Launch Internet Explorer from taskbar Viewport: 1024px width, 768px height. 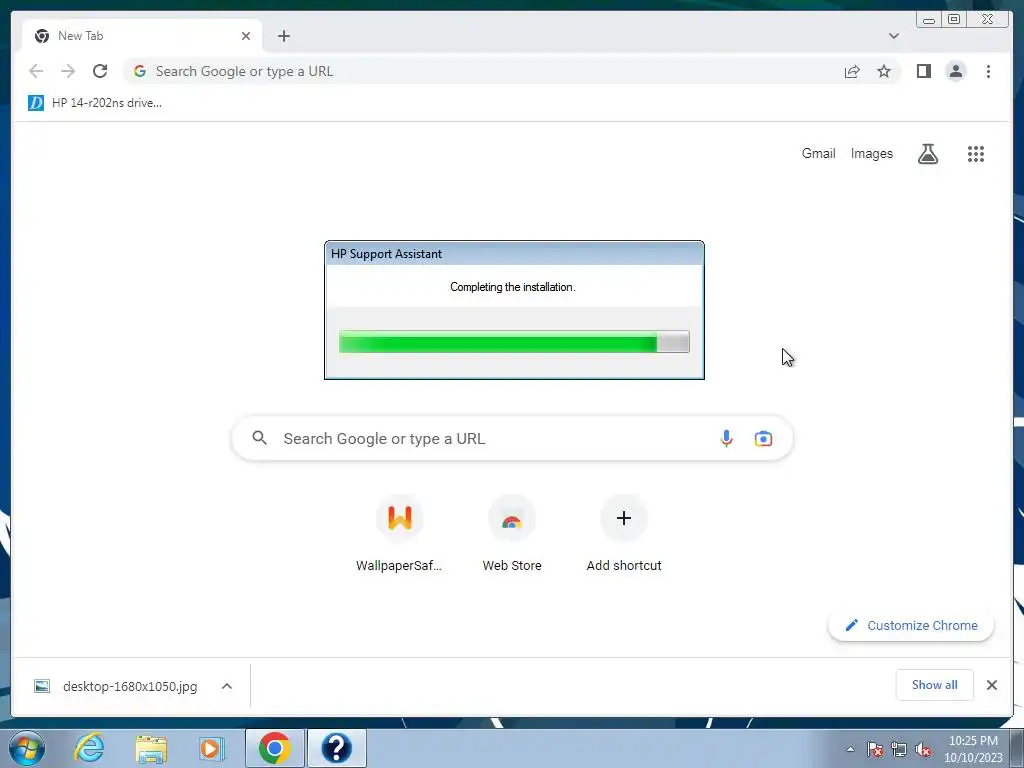click(x=89, y=748)
